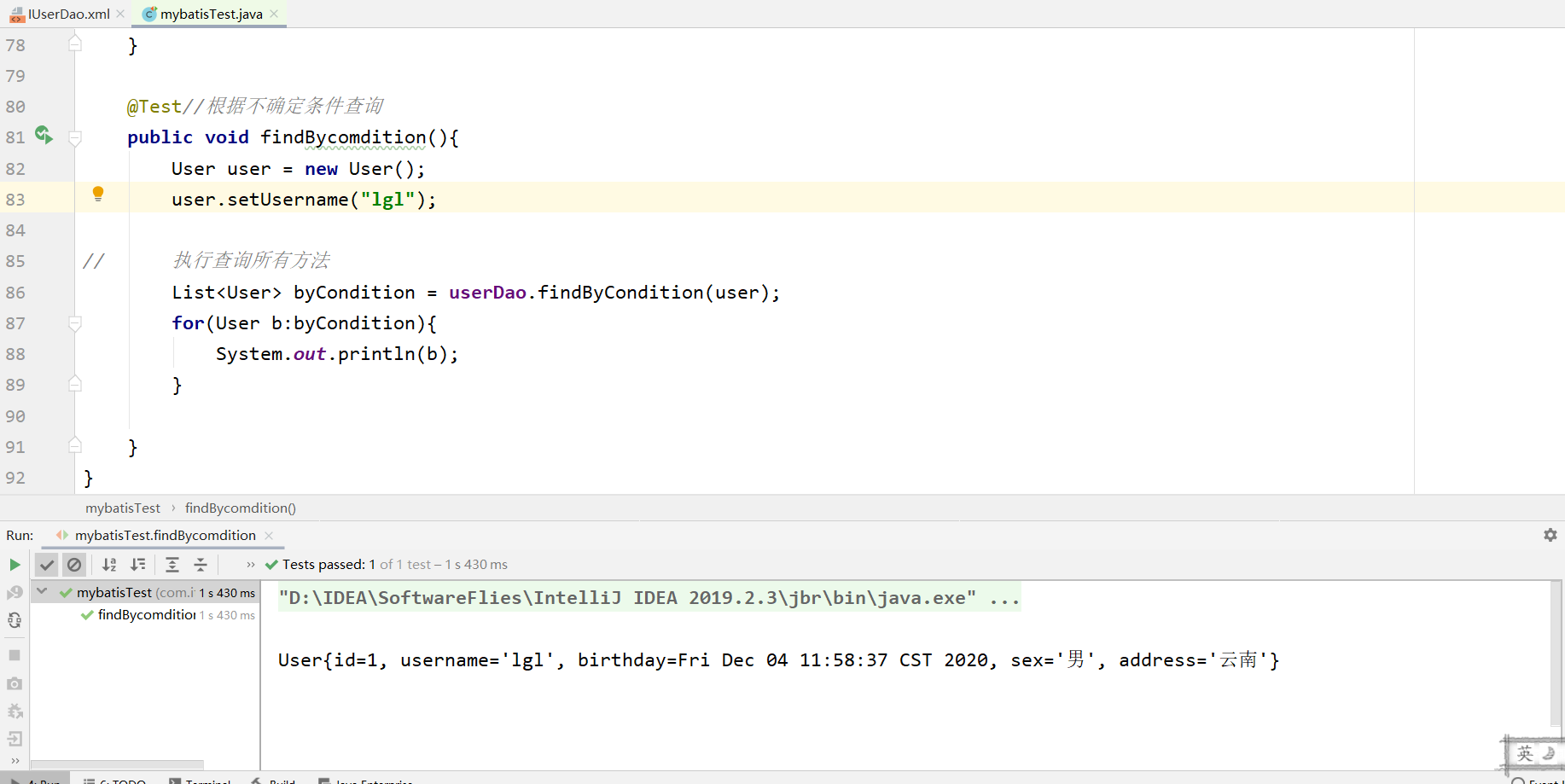Click the test tree horizontal scrollbar
This screenshot has width=1565, height=784.
point(118,764)
